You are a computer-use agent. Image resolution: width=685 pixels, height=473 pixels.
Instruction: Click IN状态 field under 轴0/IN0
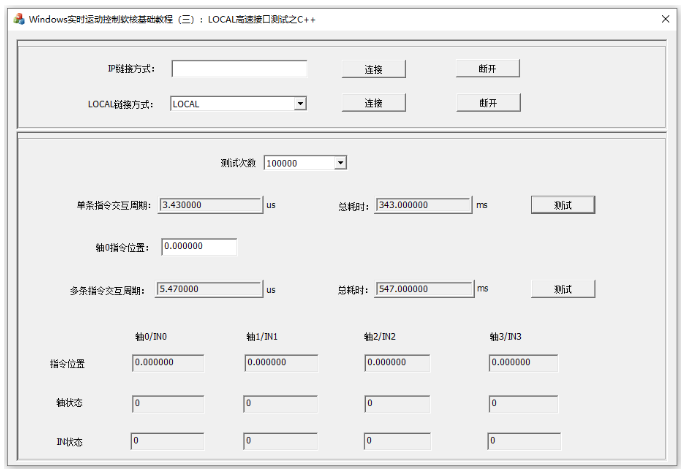(x=167, y=441)
